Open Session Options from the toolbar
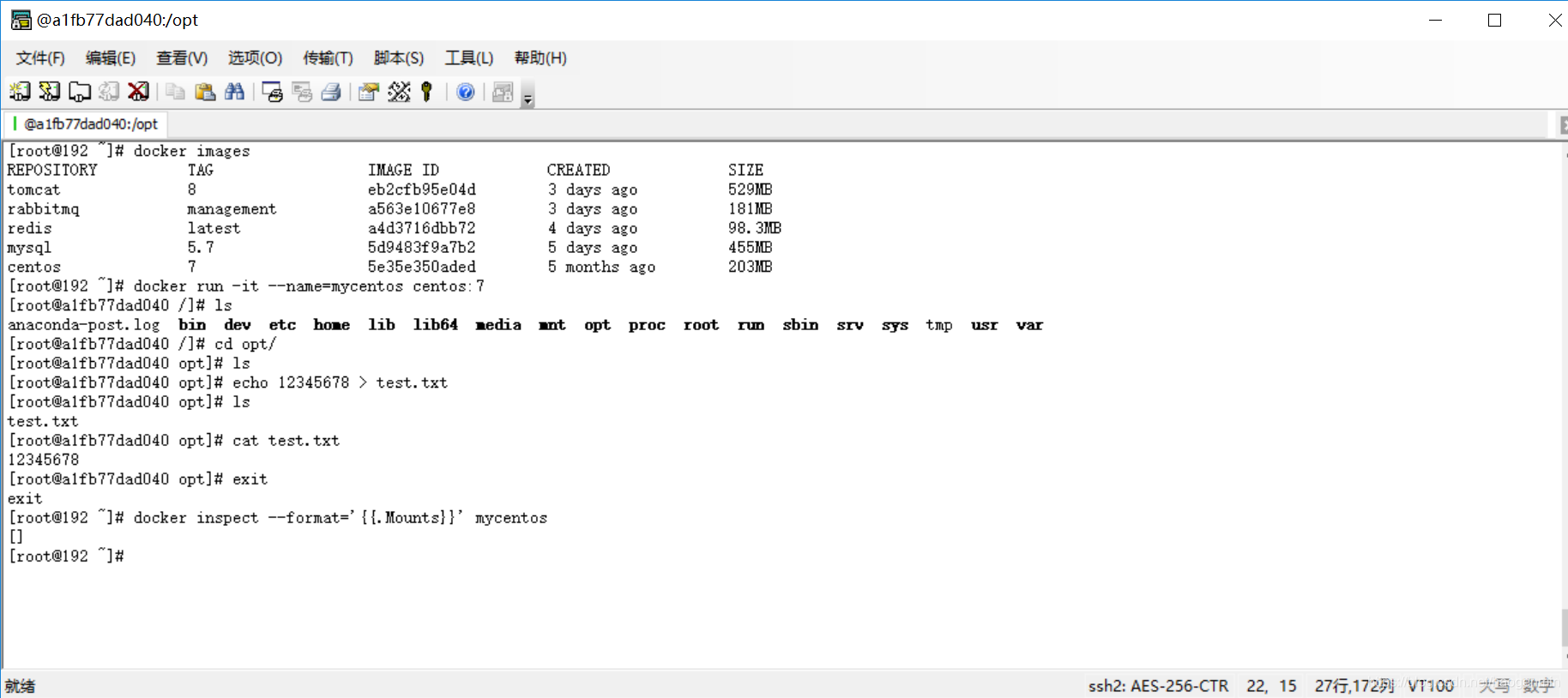This screenshot has width=1568, height=698. pyautogui.click(x=369, y=92)
